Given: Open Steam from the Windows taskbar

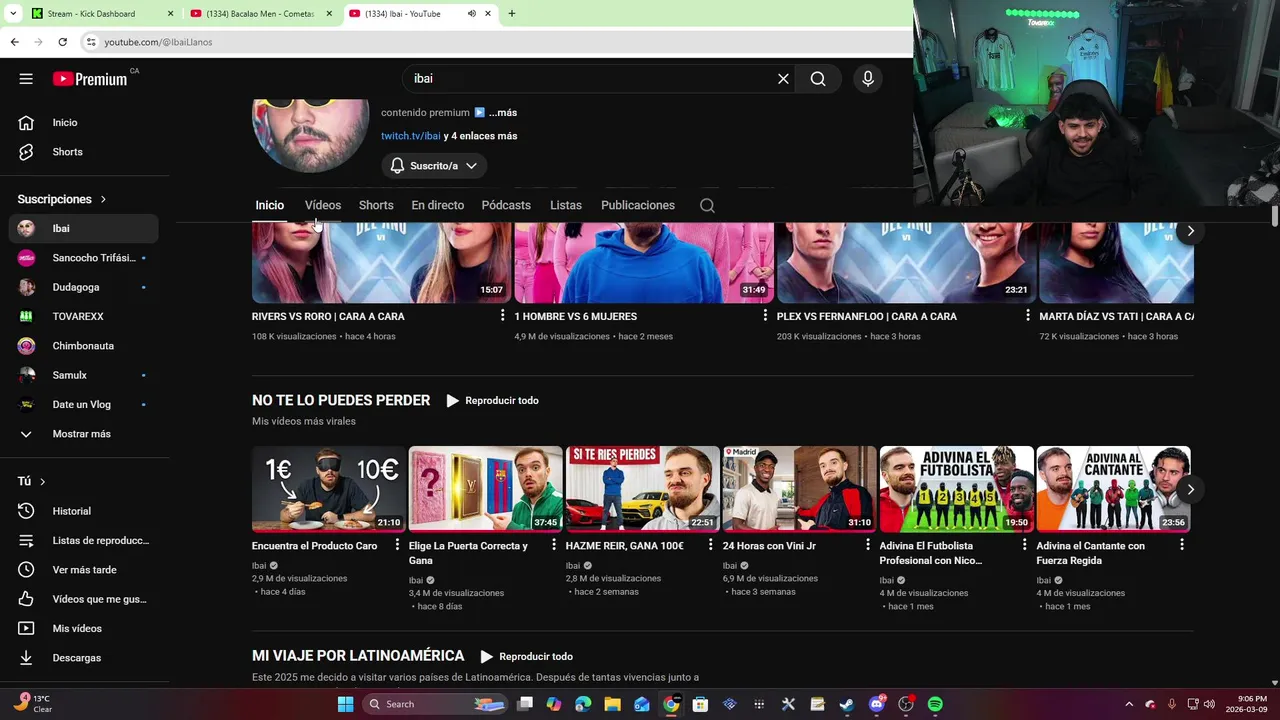Looking at the screenshot, I should tap(846, 704).
